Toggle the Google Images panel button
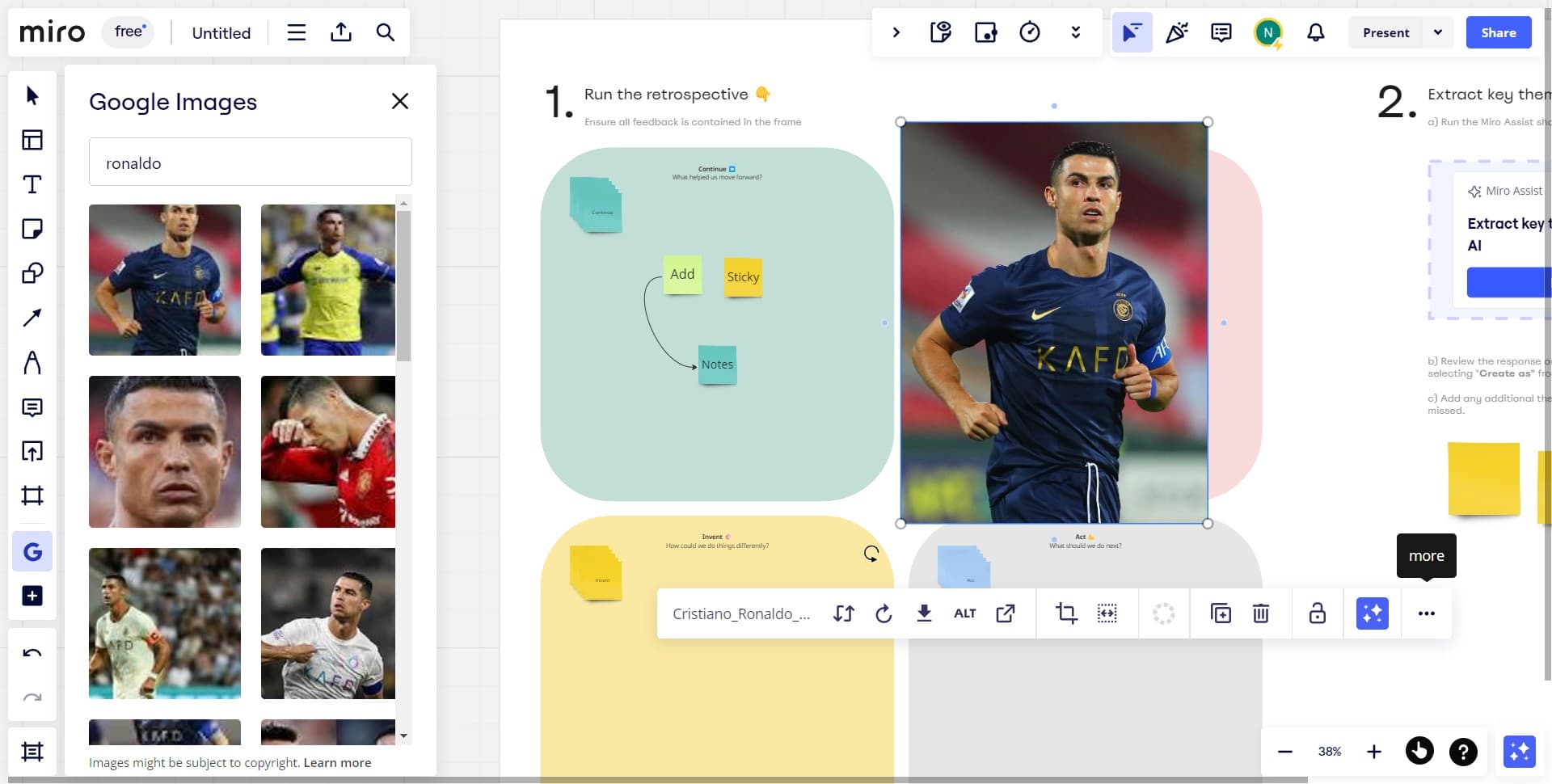Image resolution: width=1552 pixels, height=784 pixels. [32, 551]
